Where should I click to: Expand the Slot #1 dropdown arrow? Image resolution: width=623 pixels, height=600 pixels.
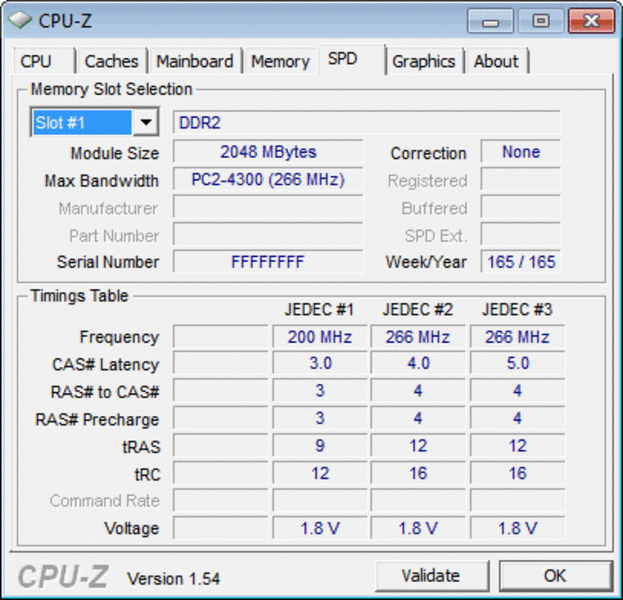(146, 122)
